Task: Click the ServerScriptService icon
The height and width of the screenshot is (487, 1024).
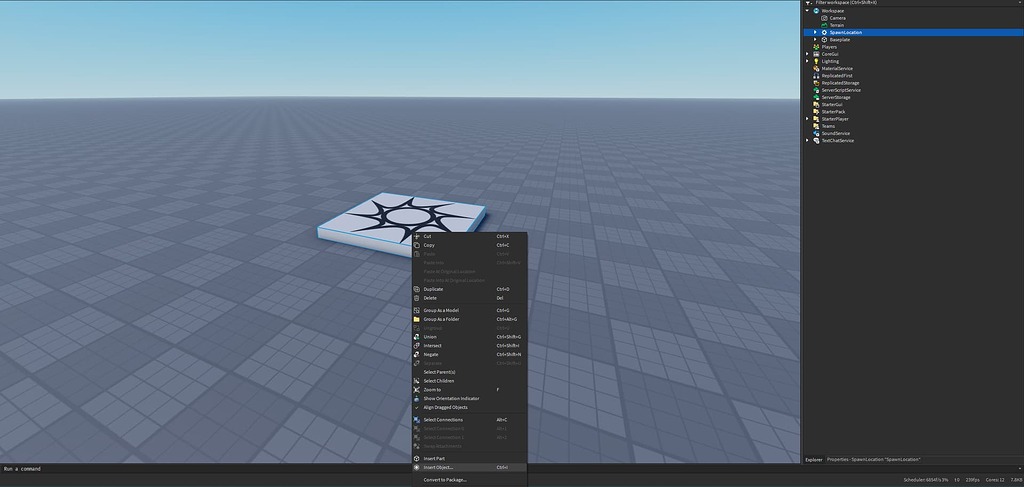Action: [x=816, y=90]
